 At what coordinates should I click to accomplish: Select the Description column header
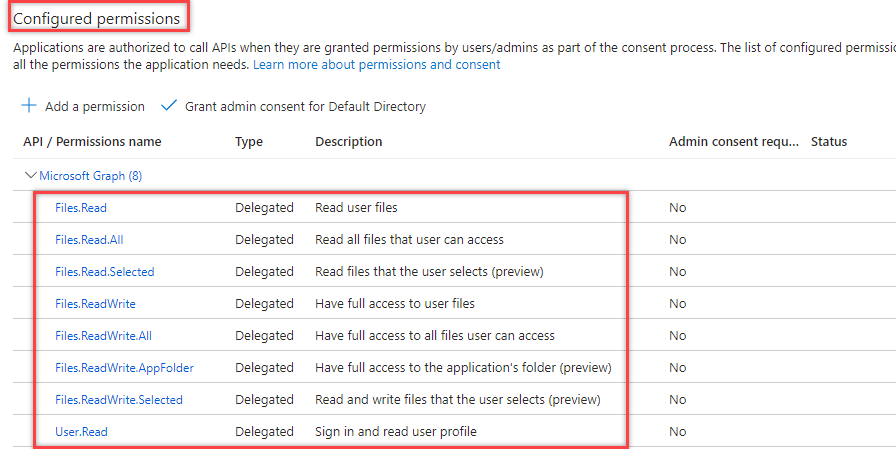point(348,142)
